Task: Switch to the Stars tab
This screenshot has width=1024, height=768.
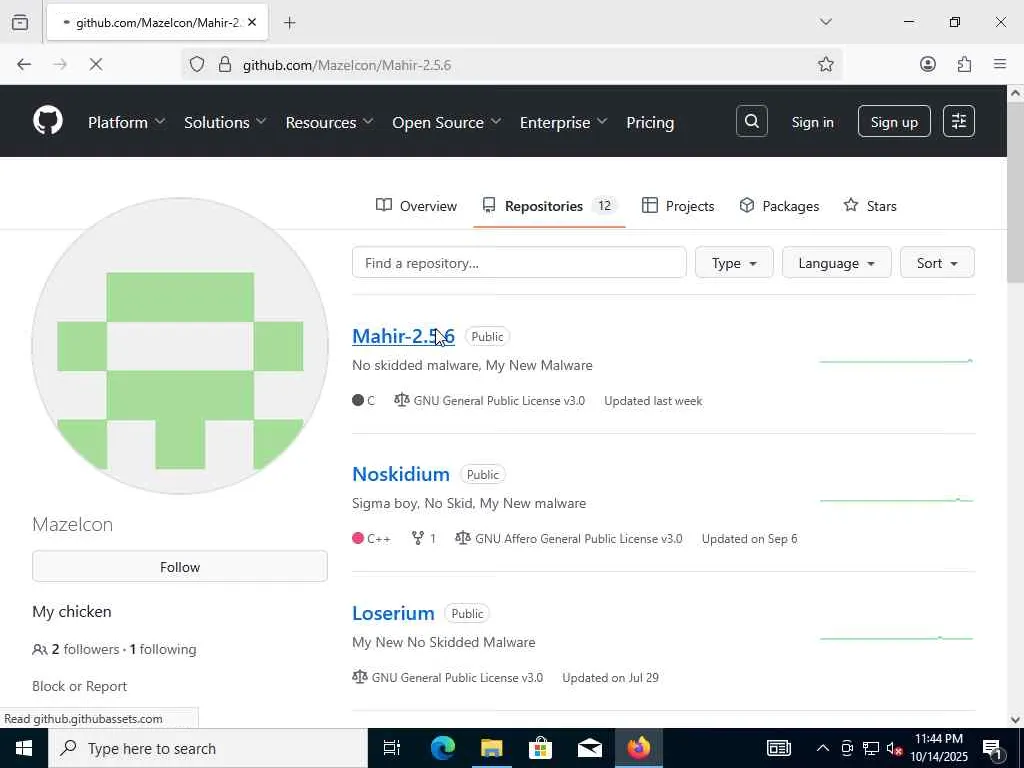Action: [870, 206]
